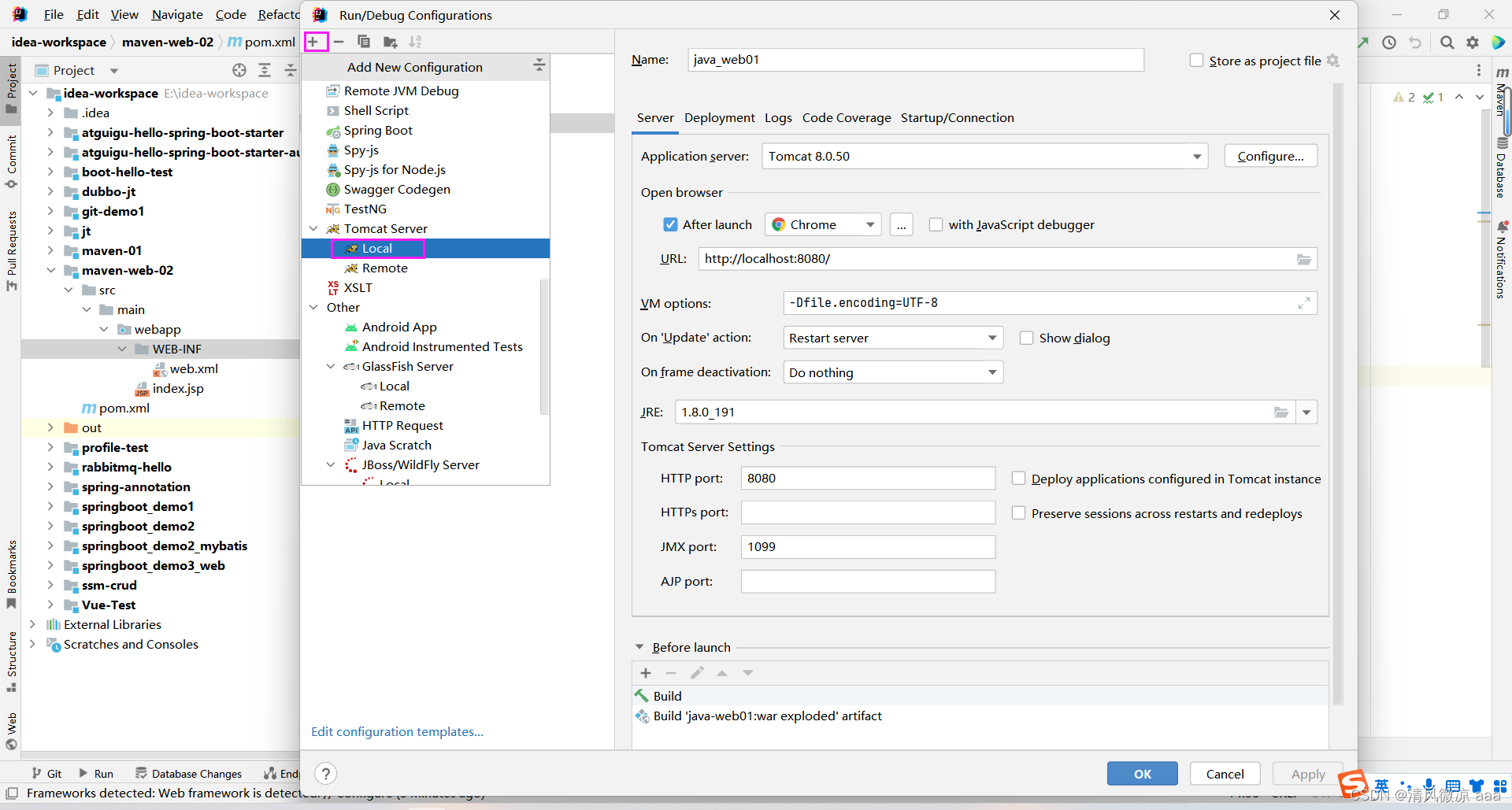Click the Select Opened File locate icon

[x=239, y=70]
